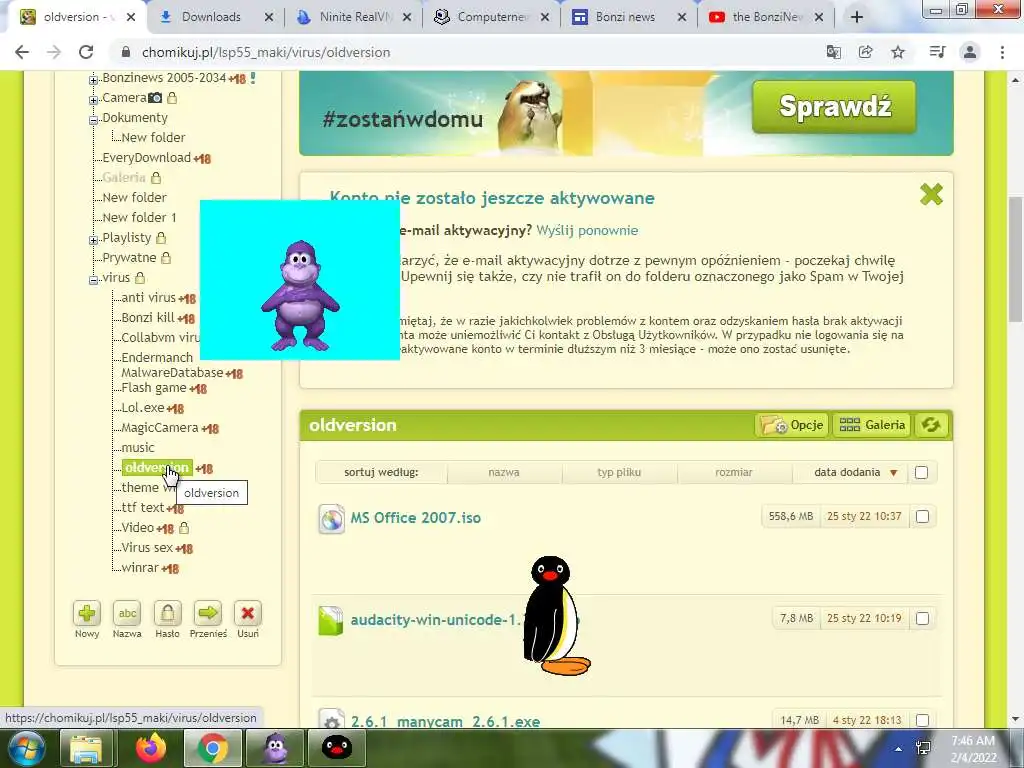
Task: Toggle the select-all checkbox in sort bar
Action: [921, 472]
